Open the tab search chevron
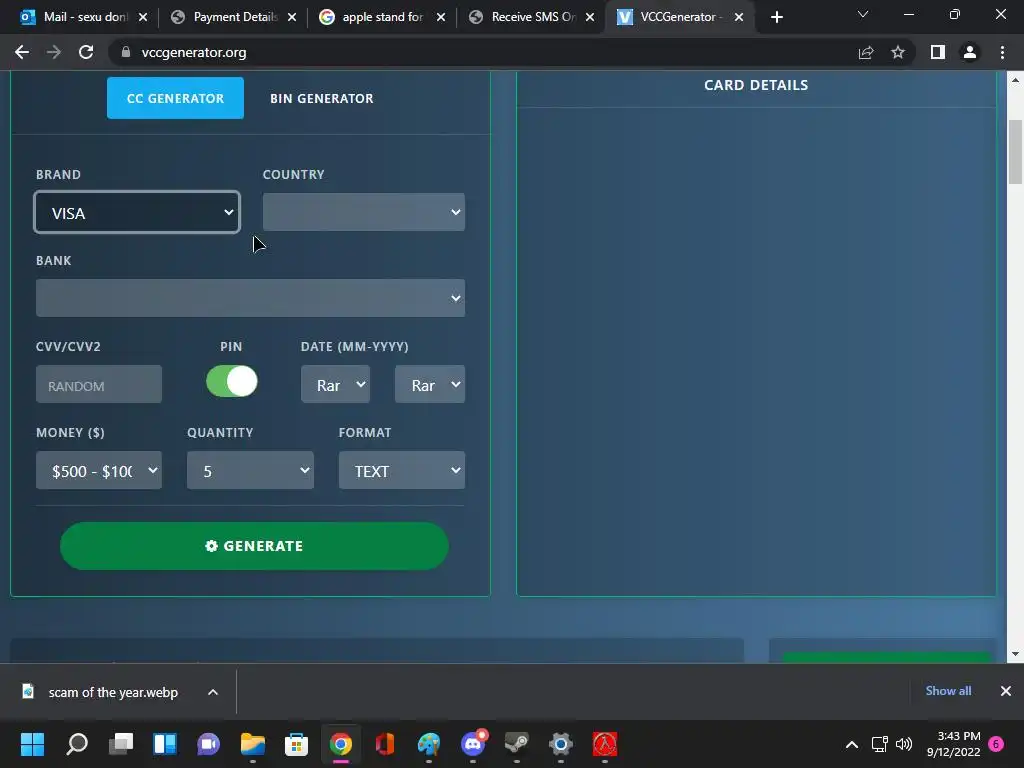The width and height of the screenshot is (1024, 768). click(863, 14)
